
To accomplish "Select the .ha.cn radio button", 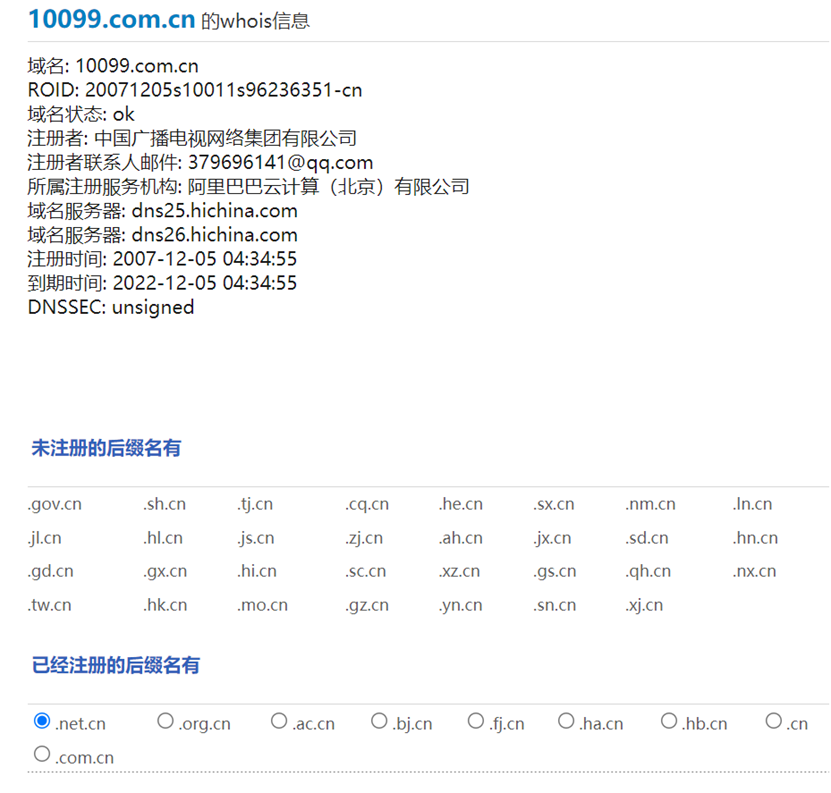I will pos(566,721).
